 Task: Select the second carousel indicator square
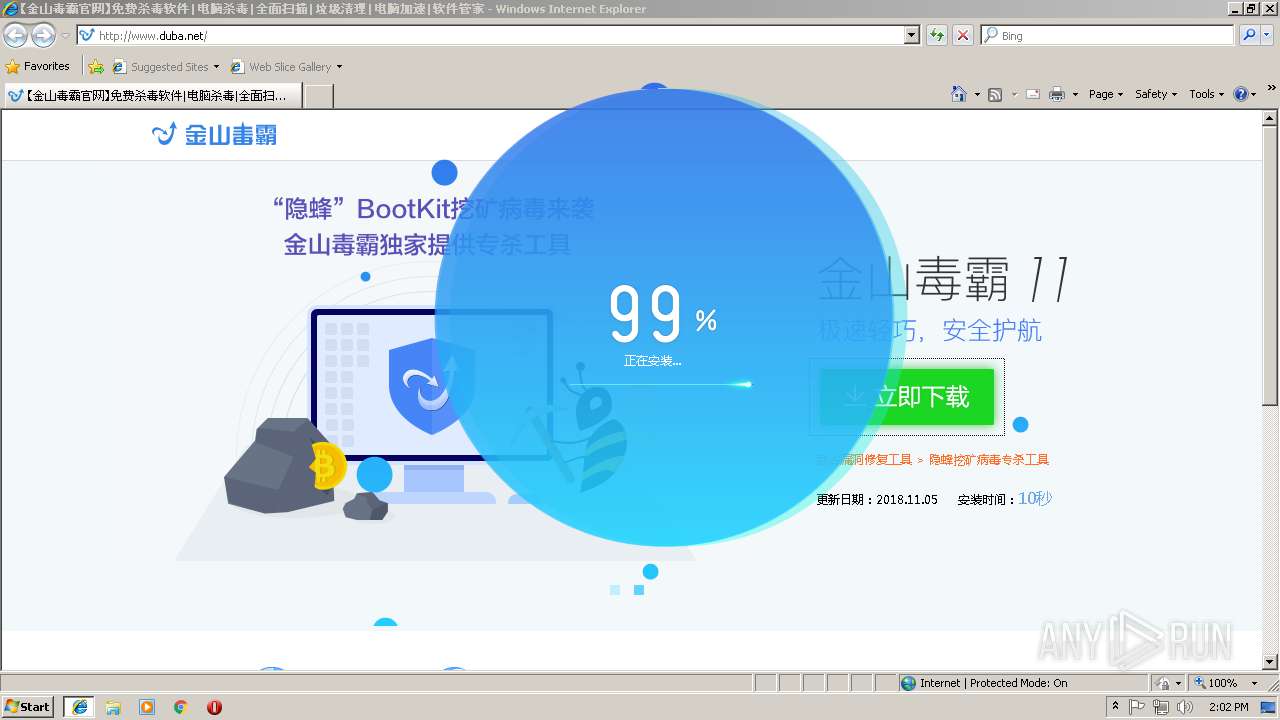point(639,590)
